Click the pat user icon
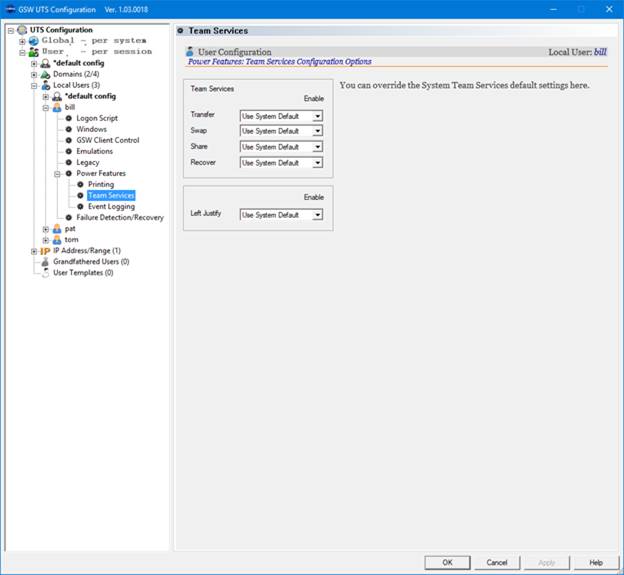Screen dimensions: 624x575 click(x=56, y=228)
